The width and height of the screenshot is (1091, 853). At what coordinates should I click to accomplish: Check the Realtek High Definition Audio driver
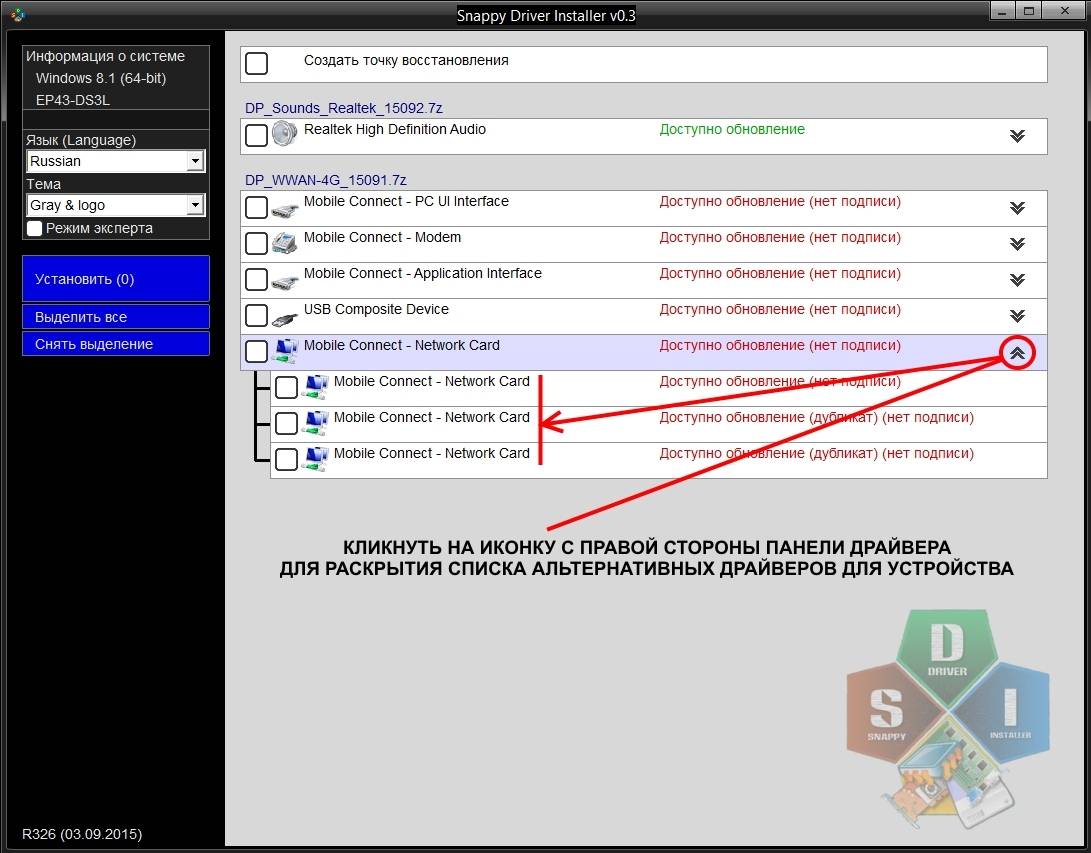coord(256,135)
